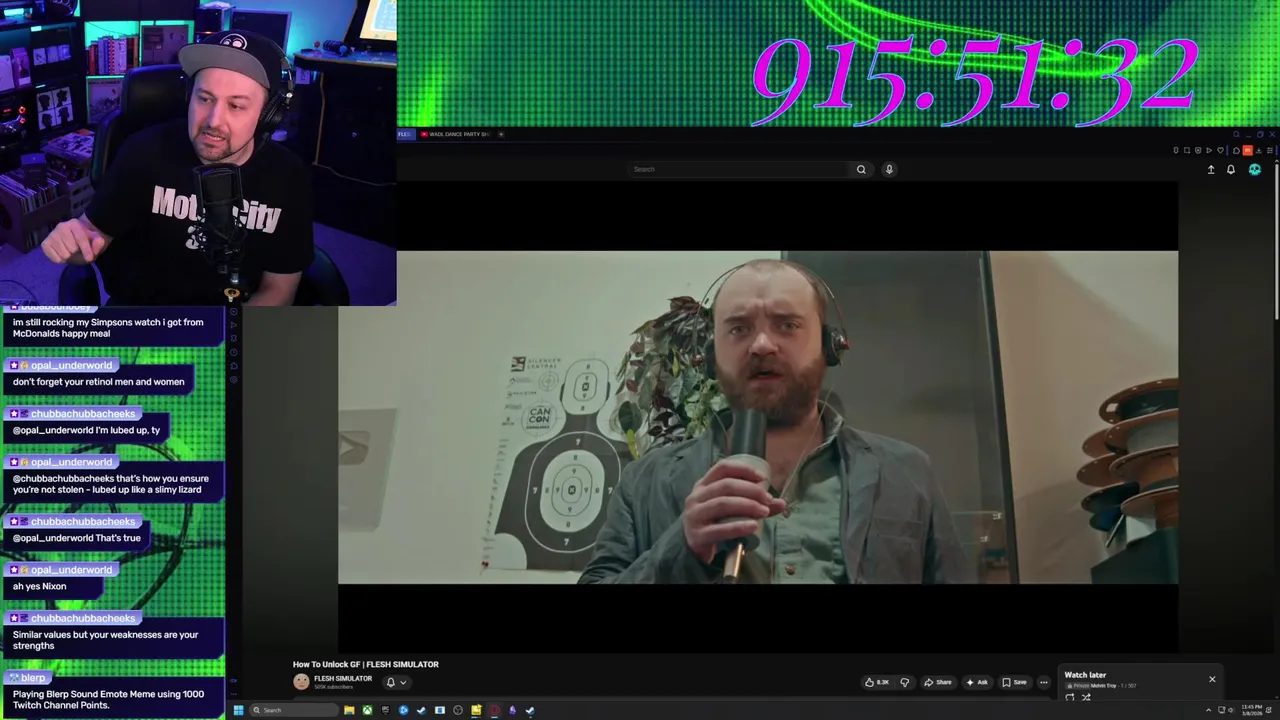Open OBS Studio from the taskbar
Image resolution: width=1280 pixels, height=720 pixels.
[x=458, y=710]
